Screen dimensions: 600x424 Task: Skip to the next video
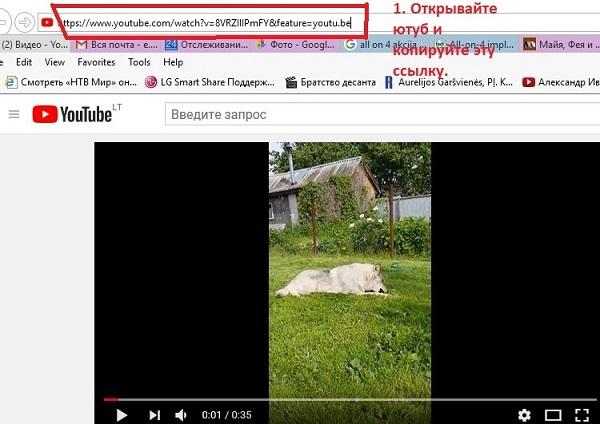154,414
